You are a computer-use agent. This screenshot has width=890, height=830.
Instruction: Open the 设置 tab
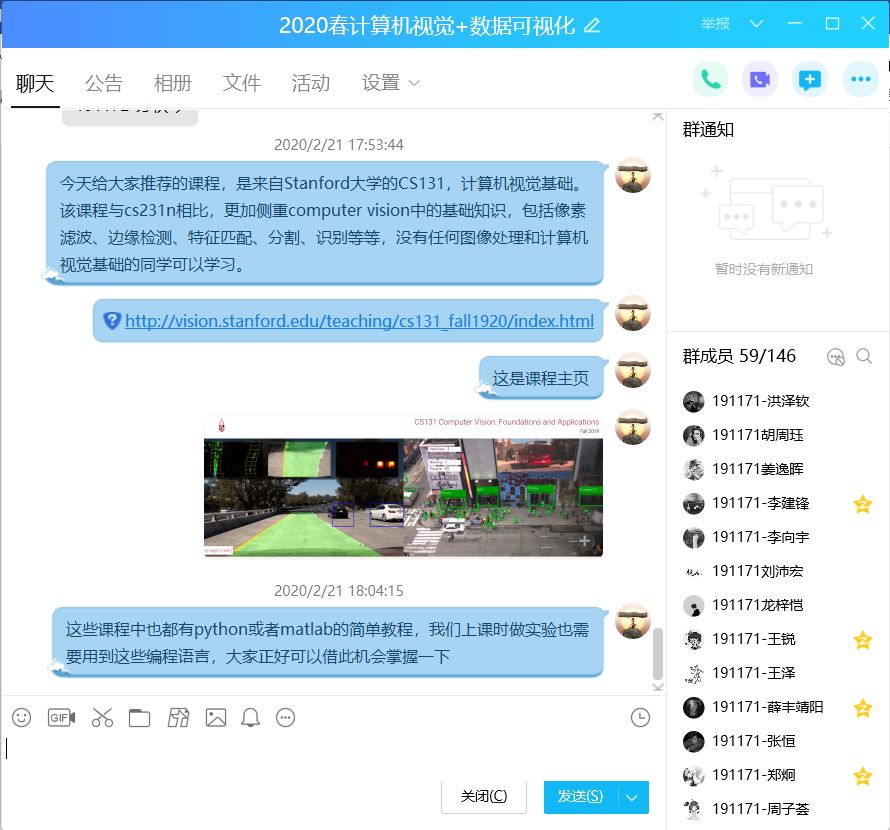[381, 83]
